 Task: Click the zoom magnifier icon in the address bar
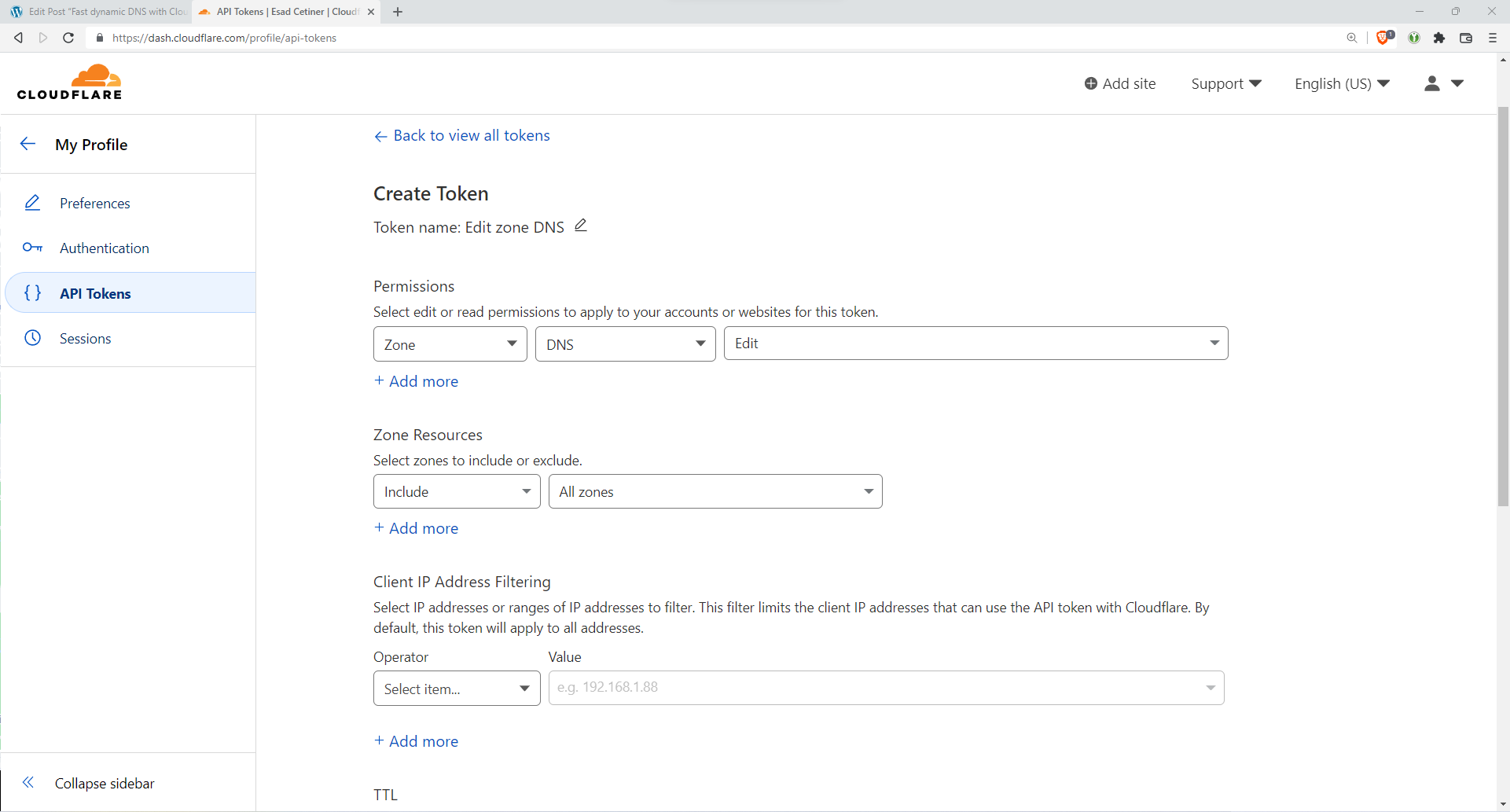click(x=1352, y=38)
